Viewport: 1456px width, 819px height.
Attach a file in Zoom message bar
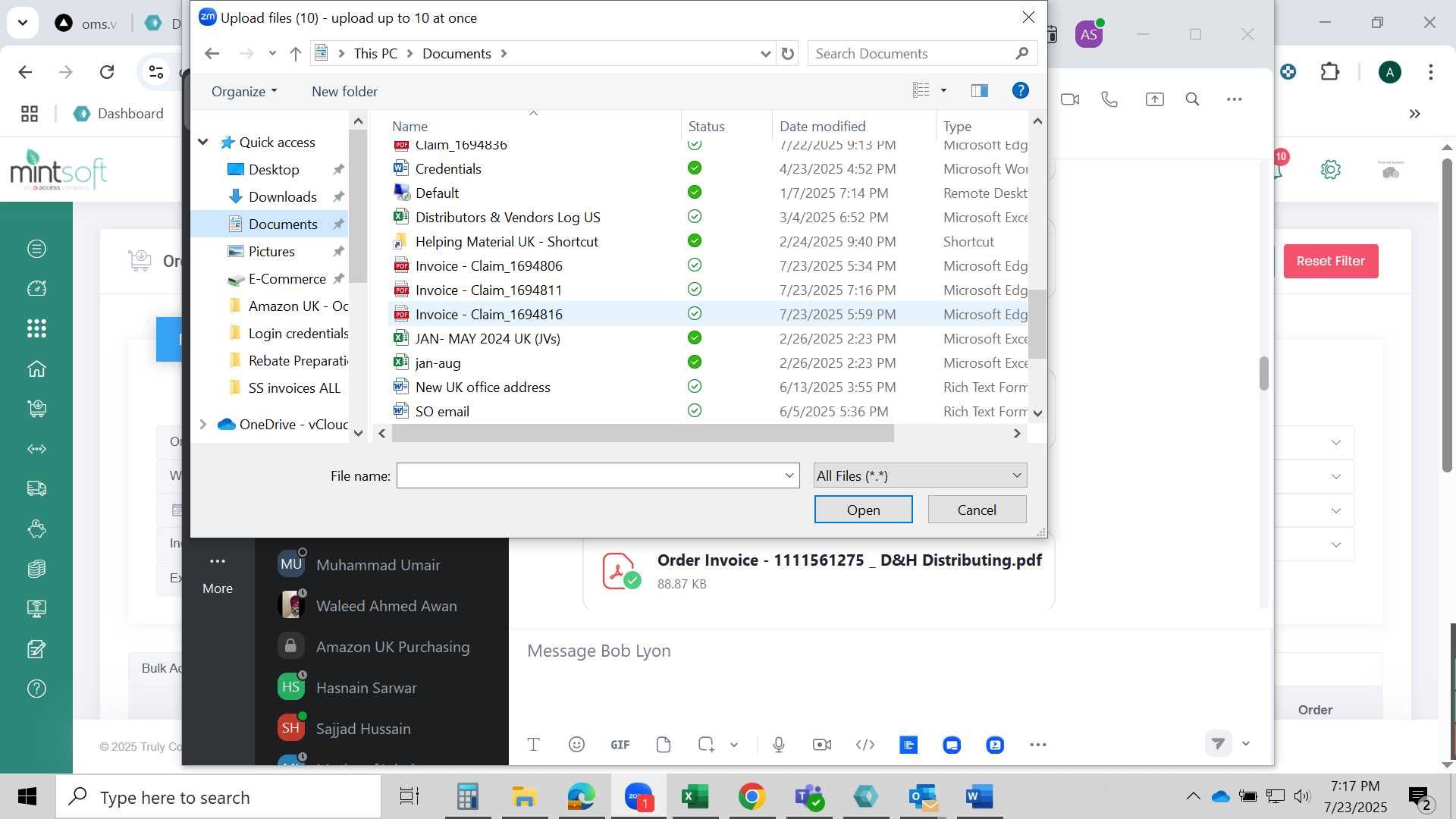coord(664,745)
